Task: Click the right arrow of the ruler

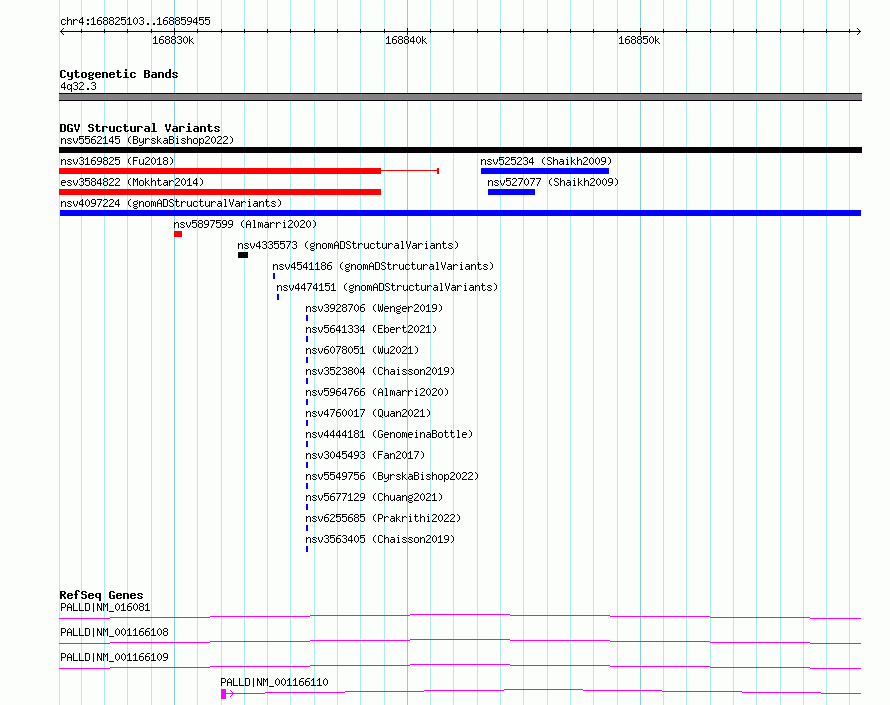Action: (858, 31)
